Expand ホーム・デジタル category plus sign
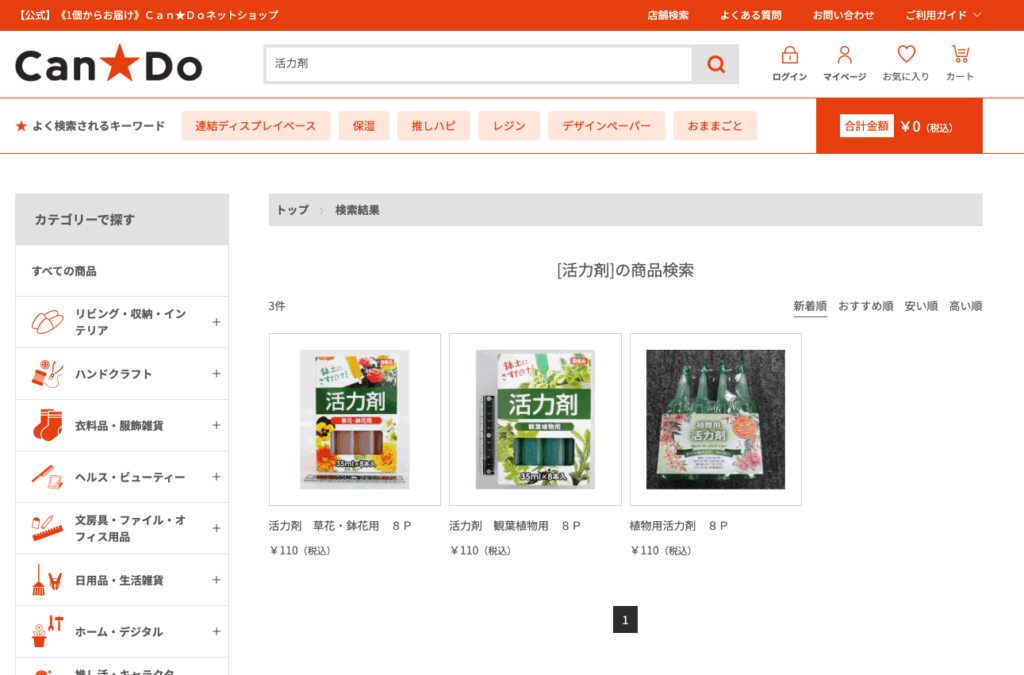The image size is (1024, 675). [x=216, y=631]
